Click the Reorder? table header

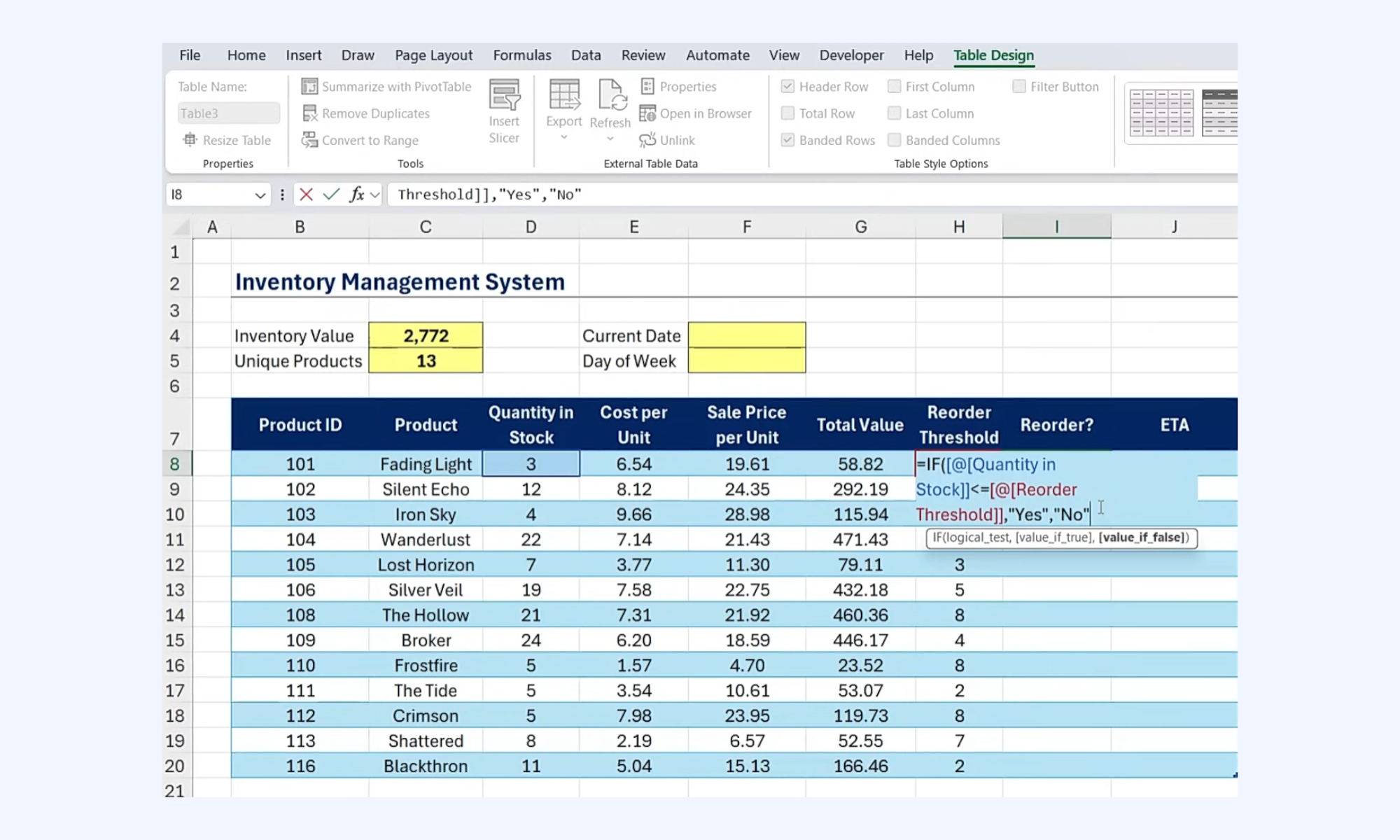click(1056, 425)
